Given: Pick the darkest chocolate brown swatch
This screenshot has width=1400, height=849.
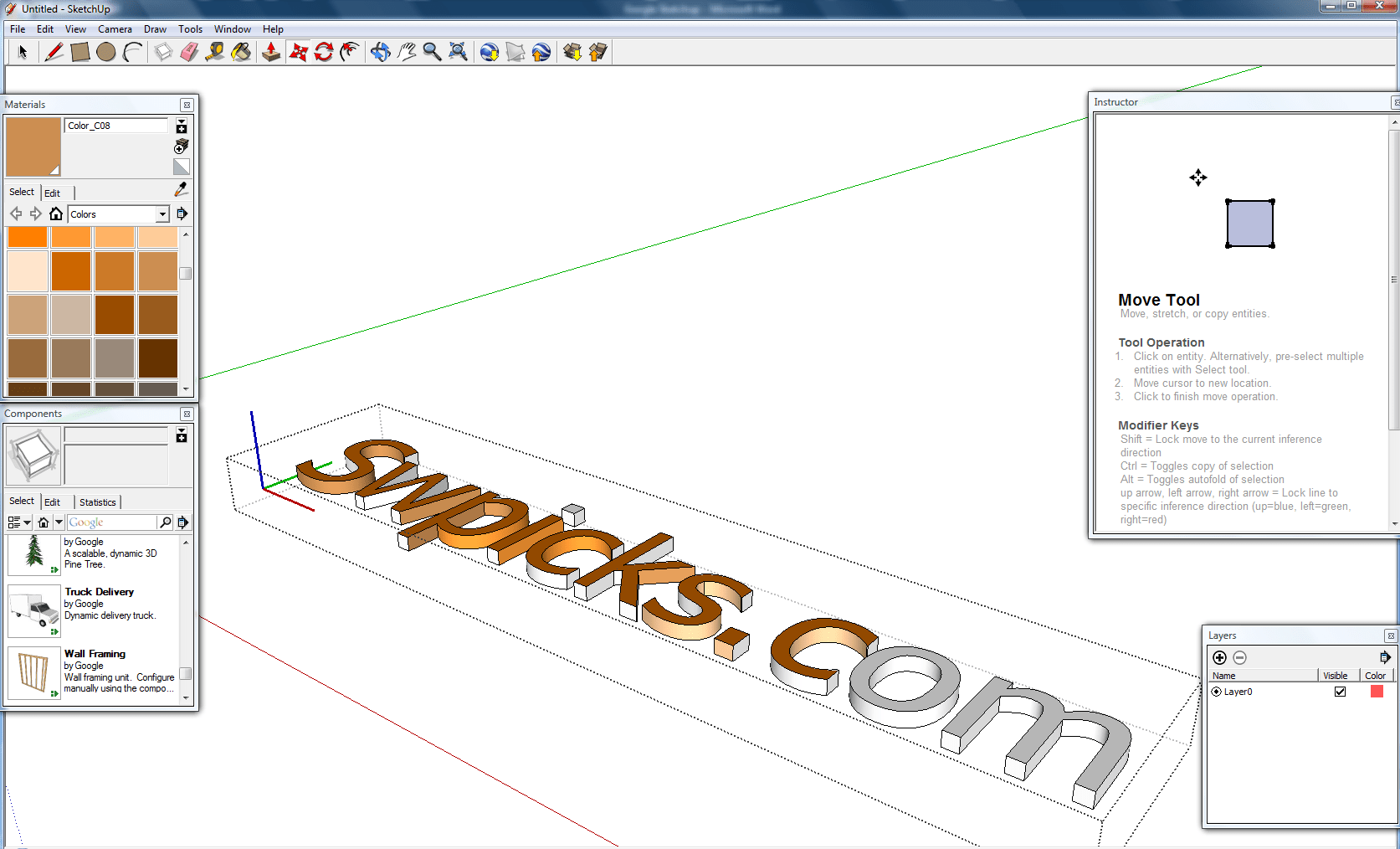Looking at the screenshot, I should pyautogui.click(x=158, y=358).
